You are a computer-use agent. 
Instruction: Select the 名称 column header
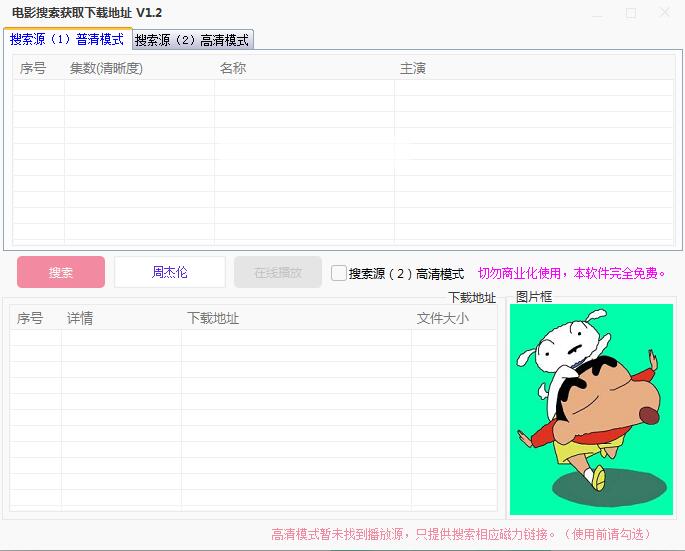tap(233, 68)
